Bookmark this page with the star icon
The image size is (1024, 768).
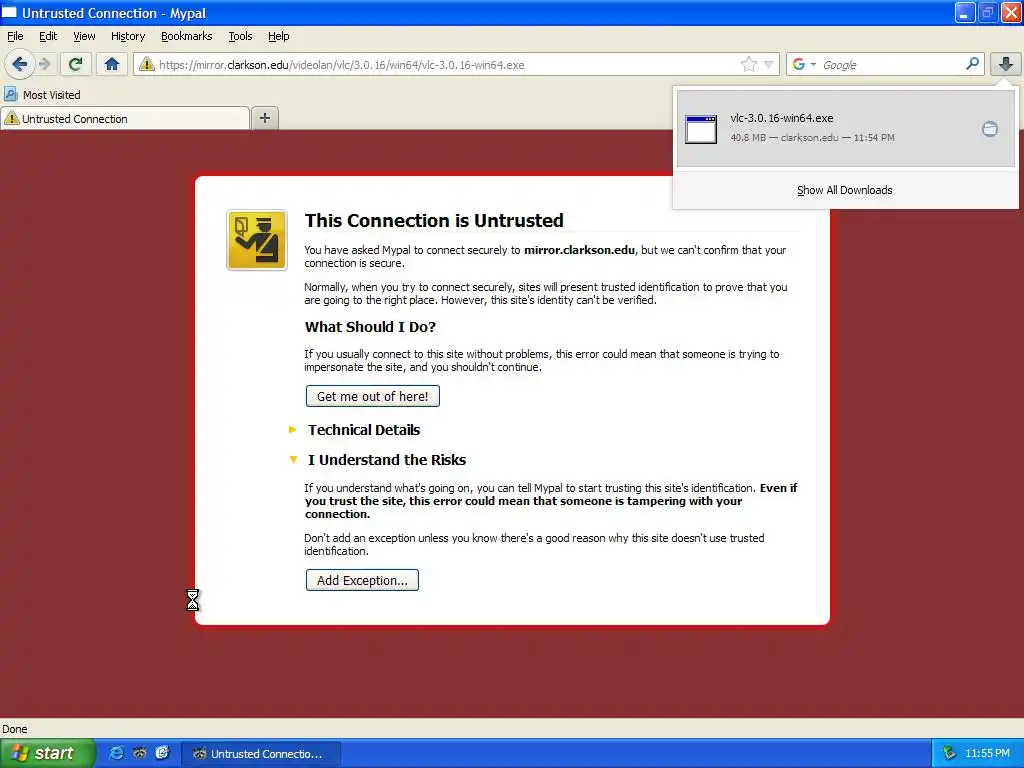coord(748,64)
